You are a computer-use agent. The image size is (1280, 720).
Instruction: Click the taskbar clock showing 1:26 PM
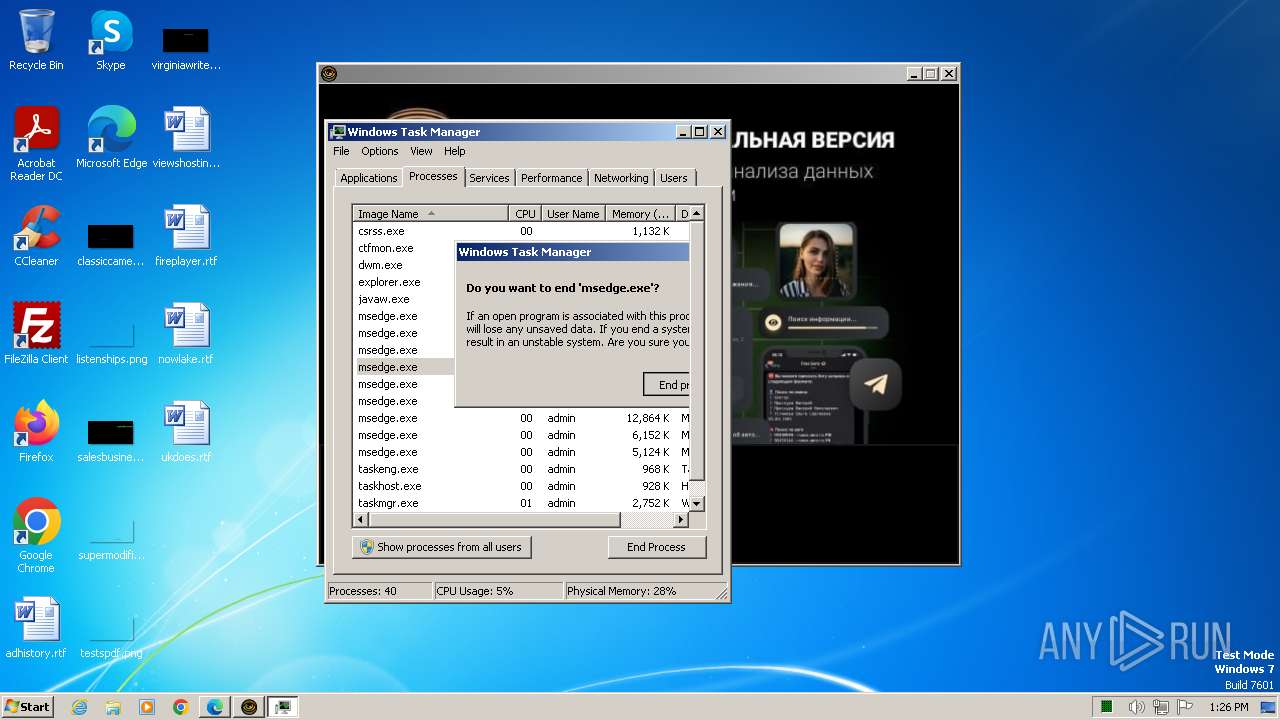pyautogui.click(x=1228, y=707)
